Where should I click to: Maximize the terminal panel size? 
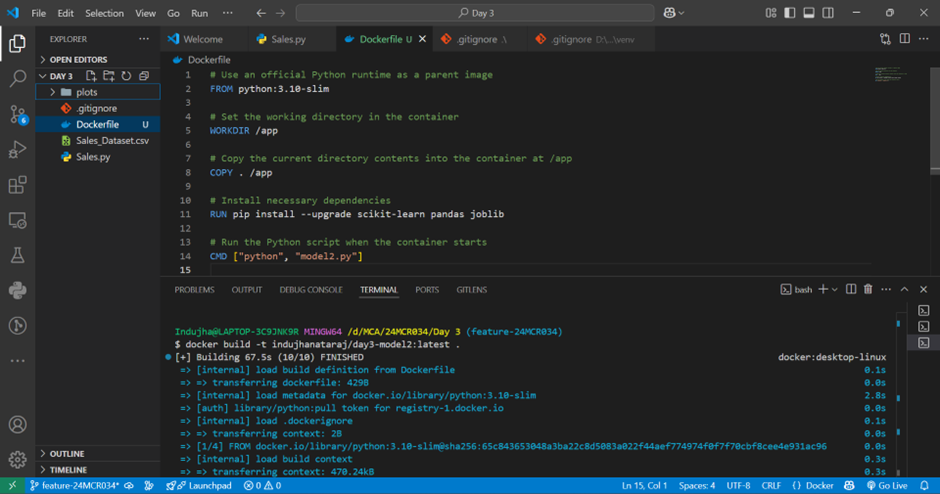pyautogui.click(x=905, y=290)
